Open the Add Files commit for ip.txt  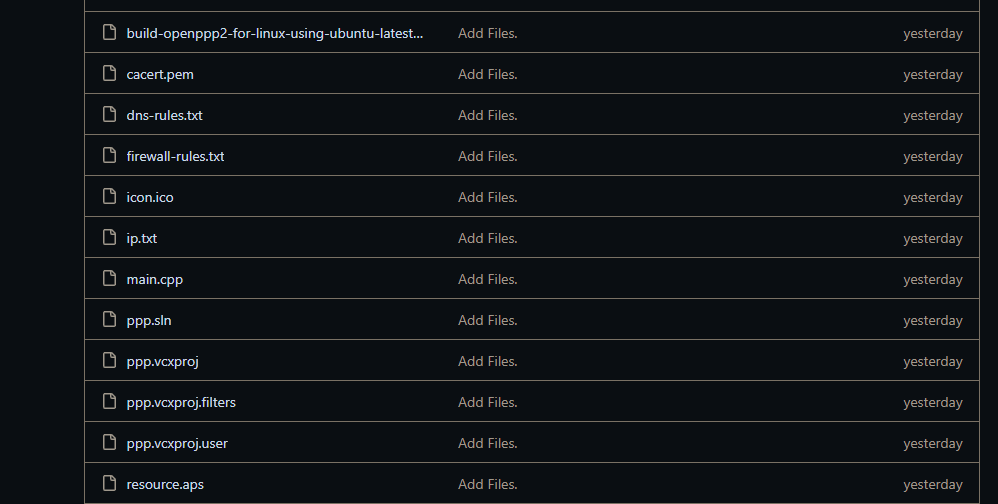[487, 238]
